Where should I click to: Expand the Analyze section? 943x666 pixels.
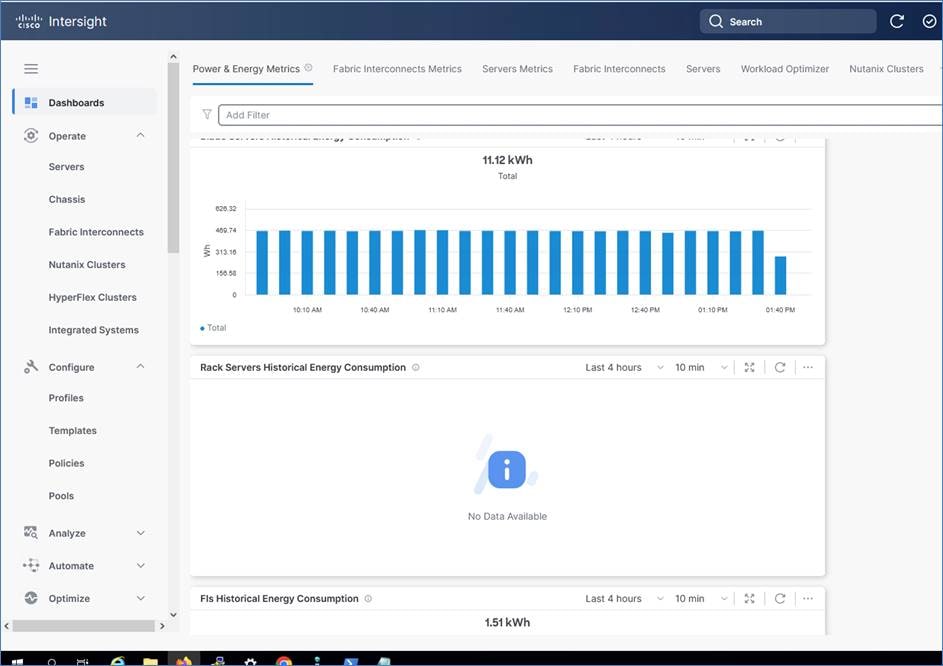point(84,533)
